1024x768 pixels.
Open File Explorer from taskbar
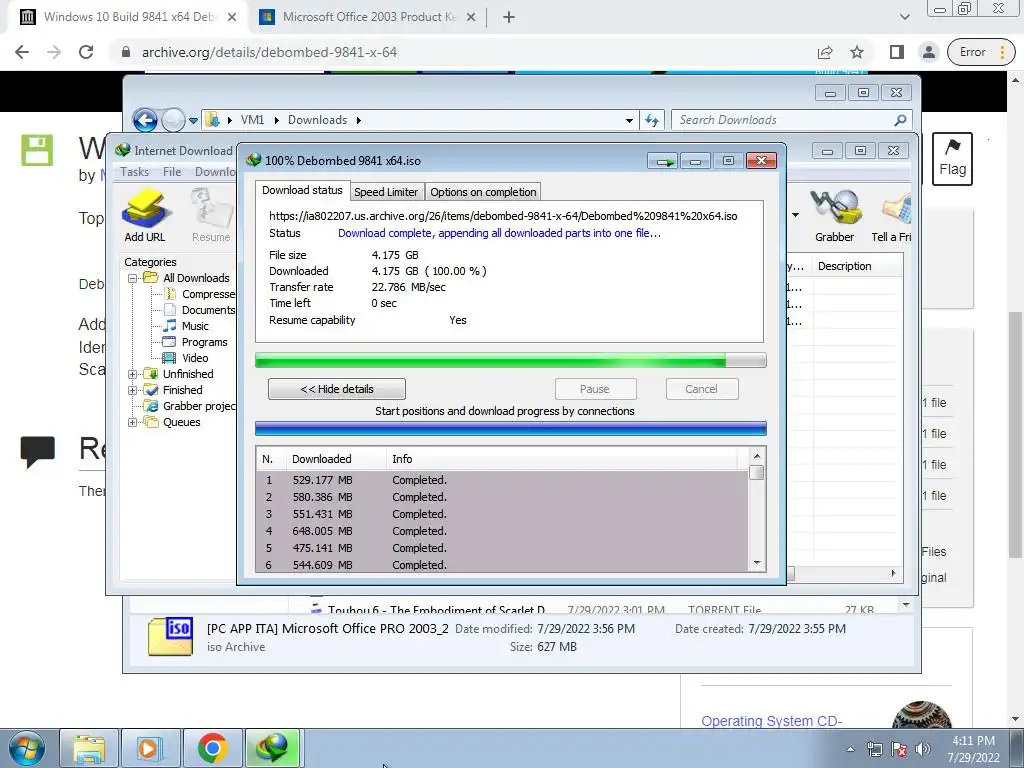tap(89, 748)
